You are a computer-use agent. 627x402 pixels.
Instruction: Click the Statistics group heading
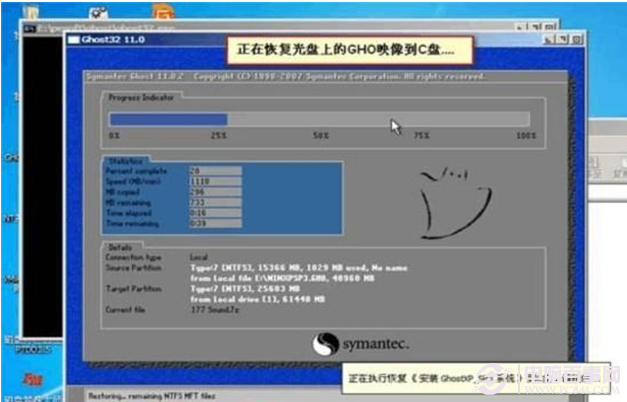click(x=126, y=161)
